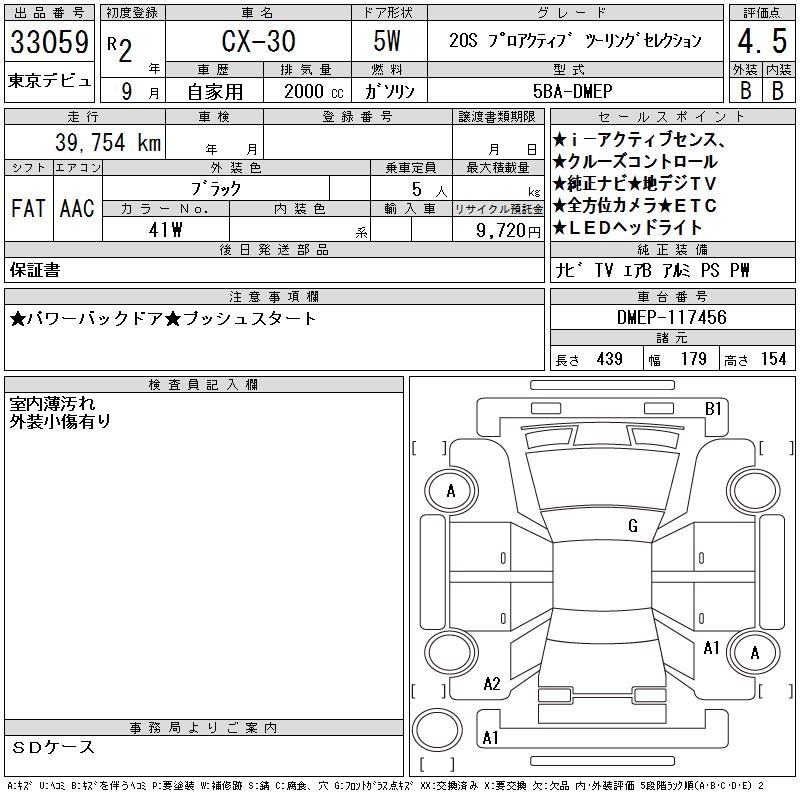Click the A1 mark beside the rear-right wheel
The image size is (800, 800).
pyautogui.click(x=711, y=648)
